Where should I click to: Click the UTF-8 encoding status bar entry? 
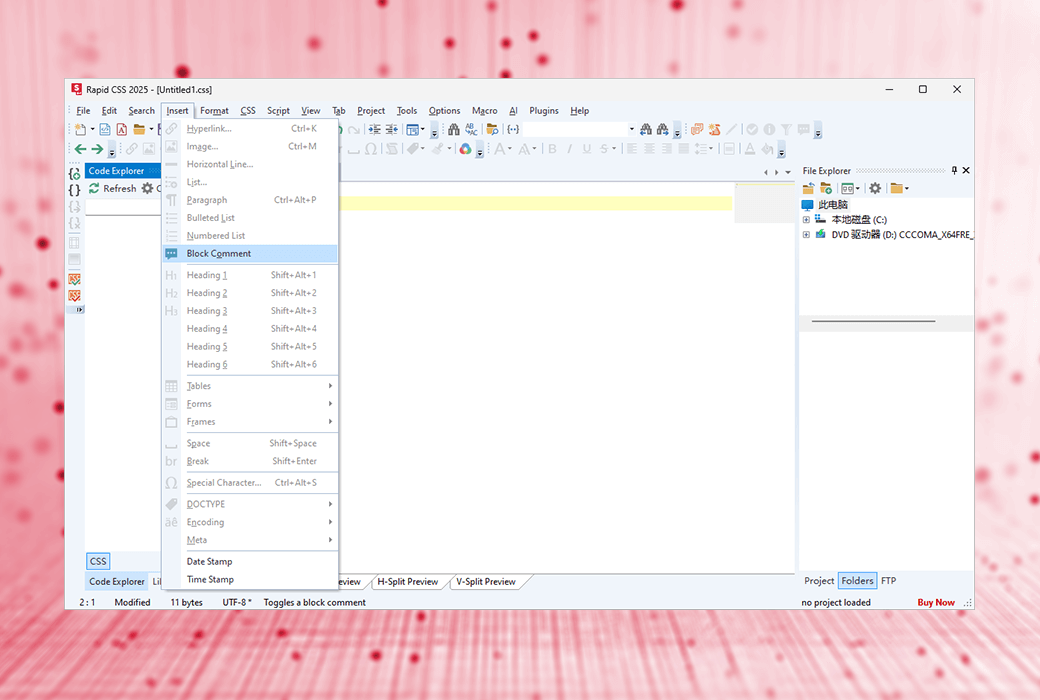pyautogui.click(x=237, y=602)
